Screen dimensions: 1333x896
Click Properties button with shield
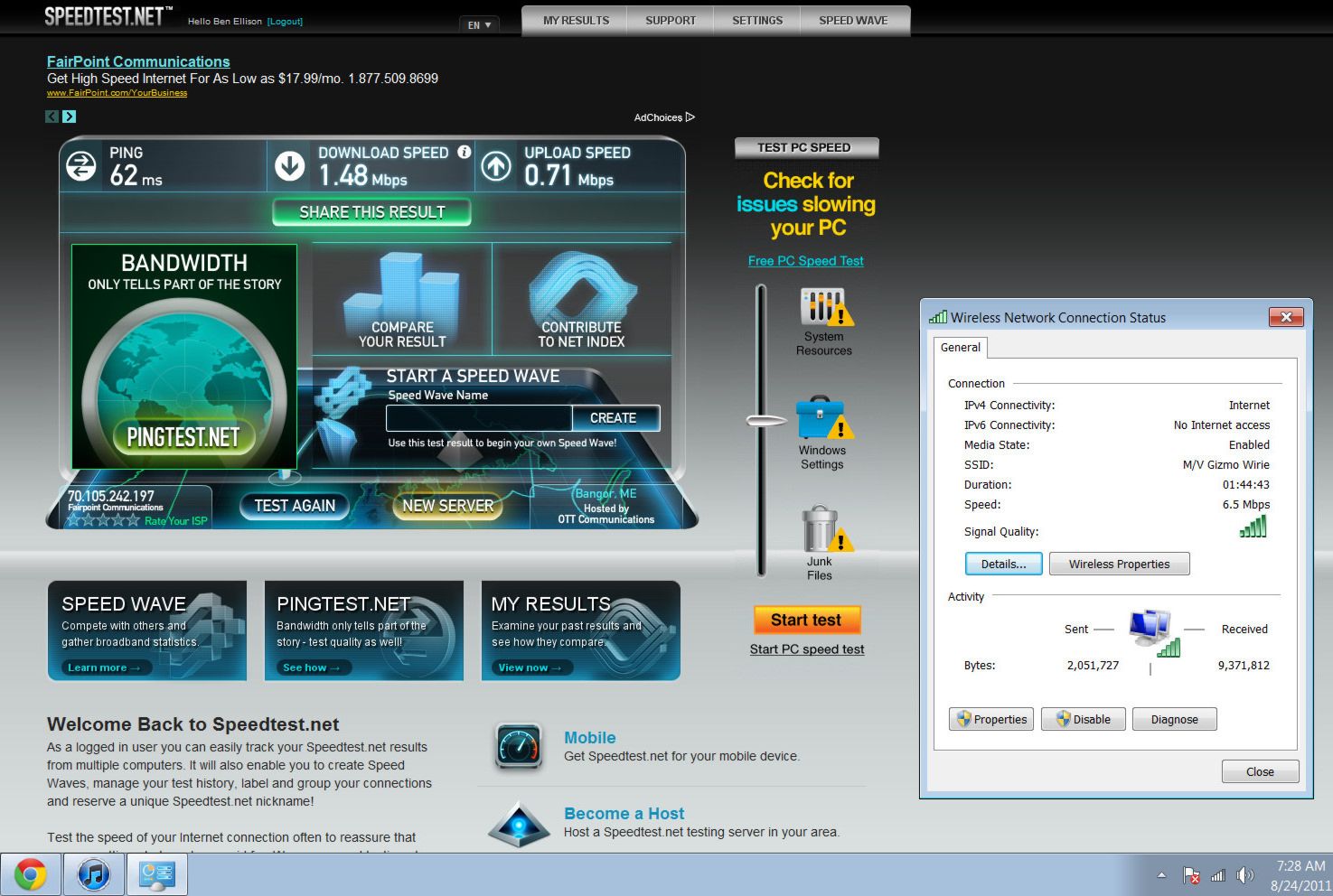click(991, 719)
